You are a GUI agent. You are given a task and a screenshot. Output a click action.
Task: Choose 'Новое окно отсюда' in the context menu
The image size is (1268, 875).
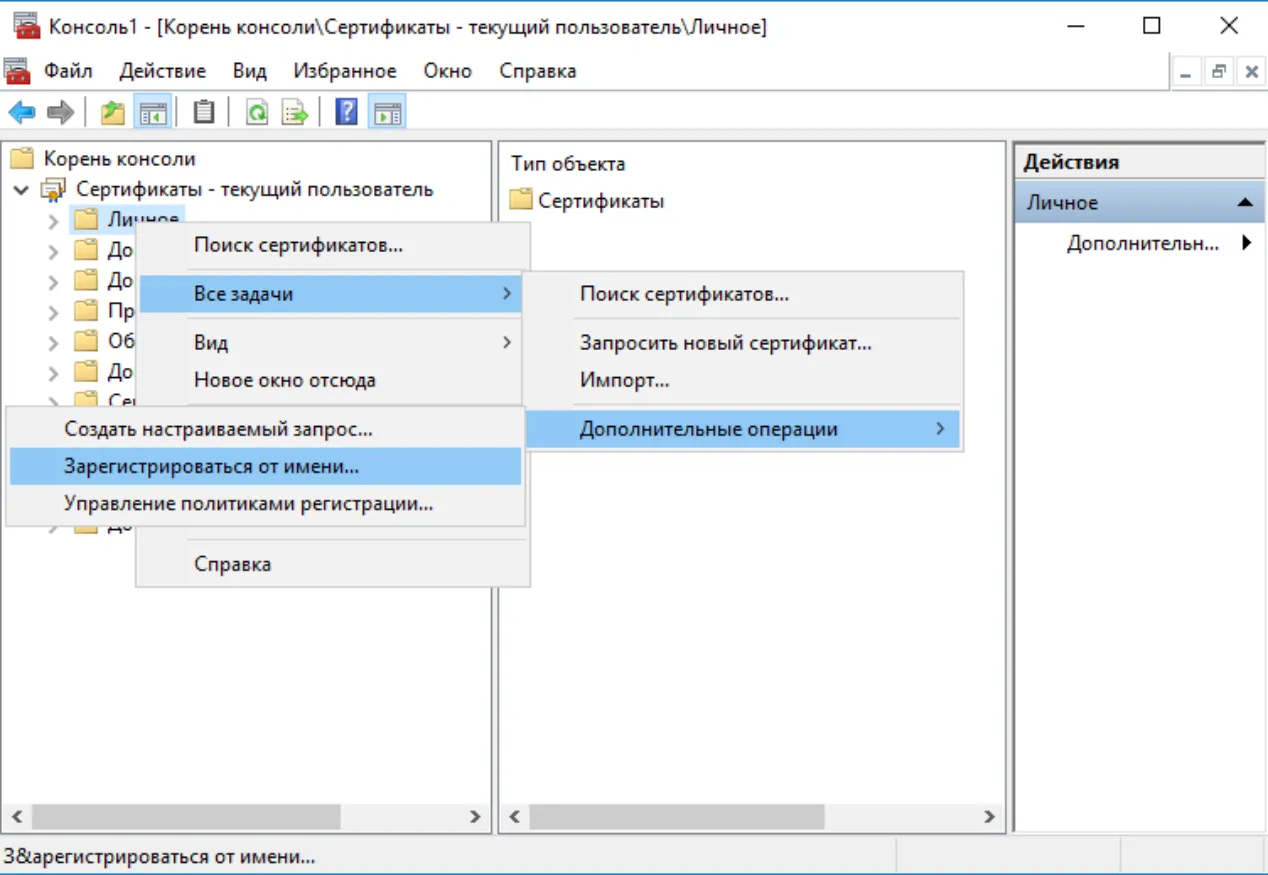tap(330, 380)
